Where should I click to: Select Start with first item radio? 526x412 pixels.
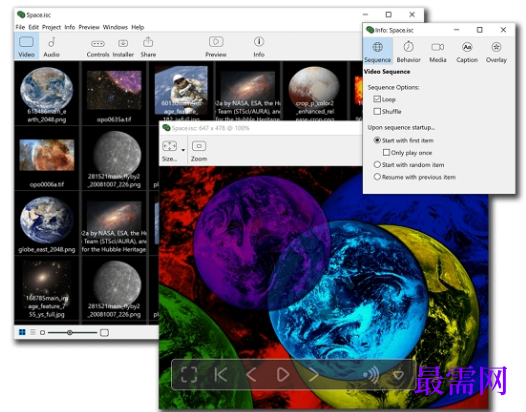pyautogui.click(x=377, y=140)
